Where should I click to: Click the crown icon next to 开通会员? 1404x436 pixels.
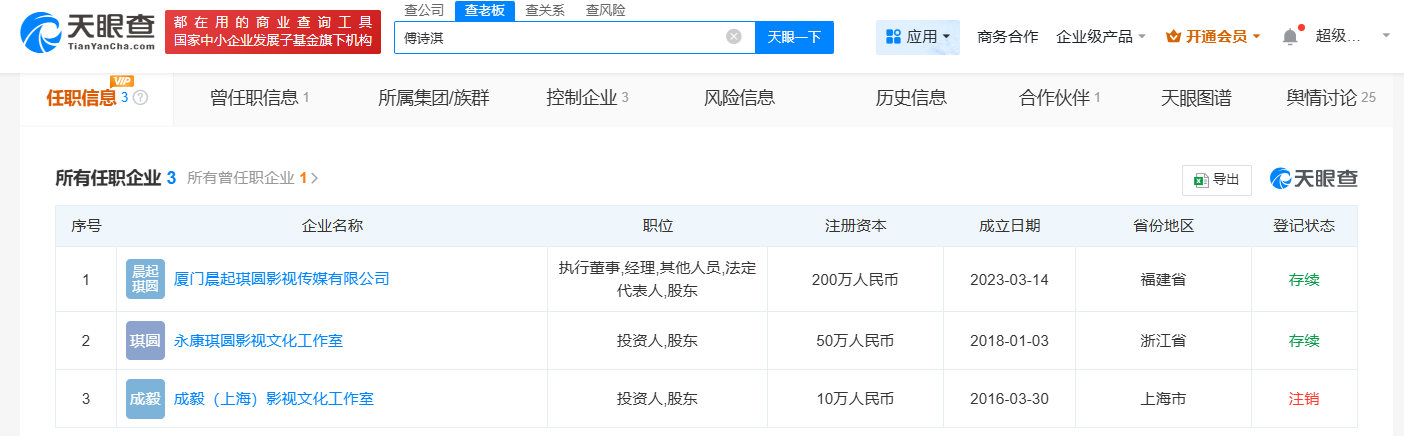tap(1174, 37)
